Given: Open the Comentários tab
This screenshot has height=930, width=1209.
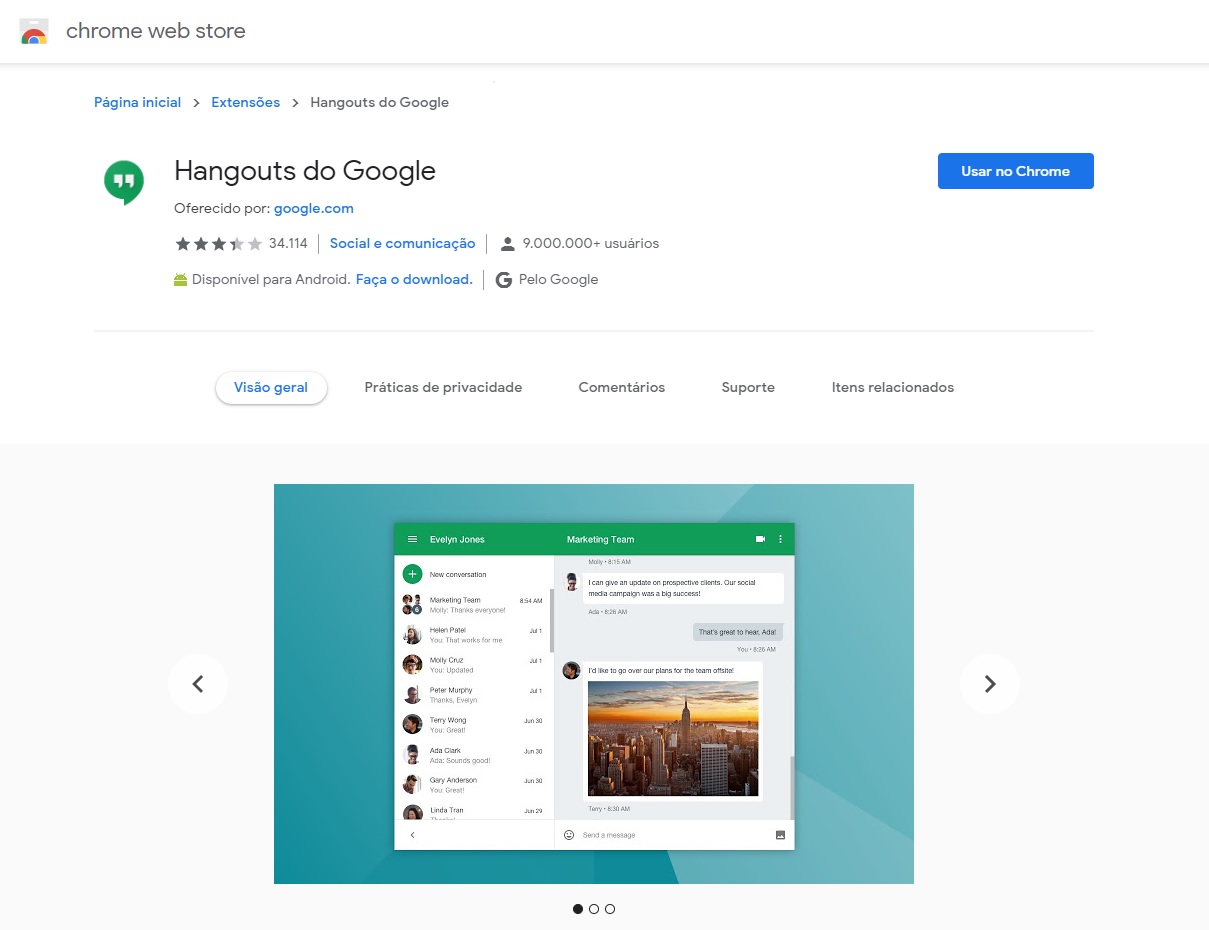Looking at the screenshot, I should click(x=622, y=387).
